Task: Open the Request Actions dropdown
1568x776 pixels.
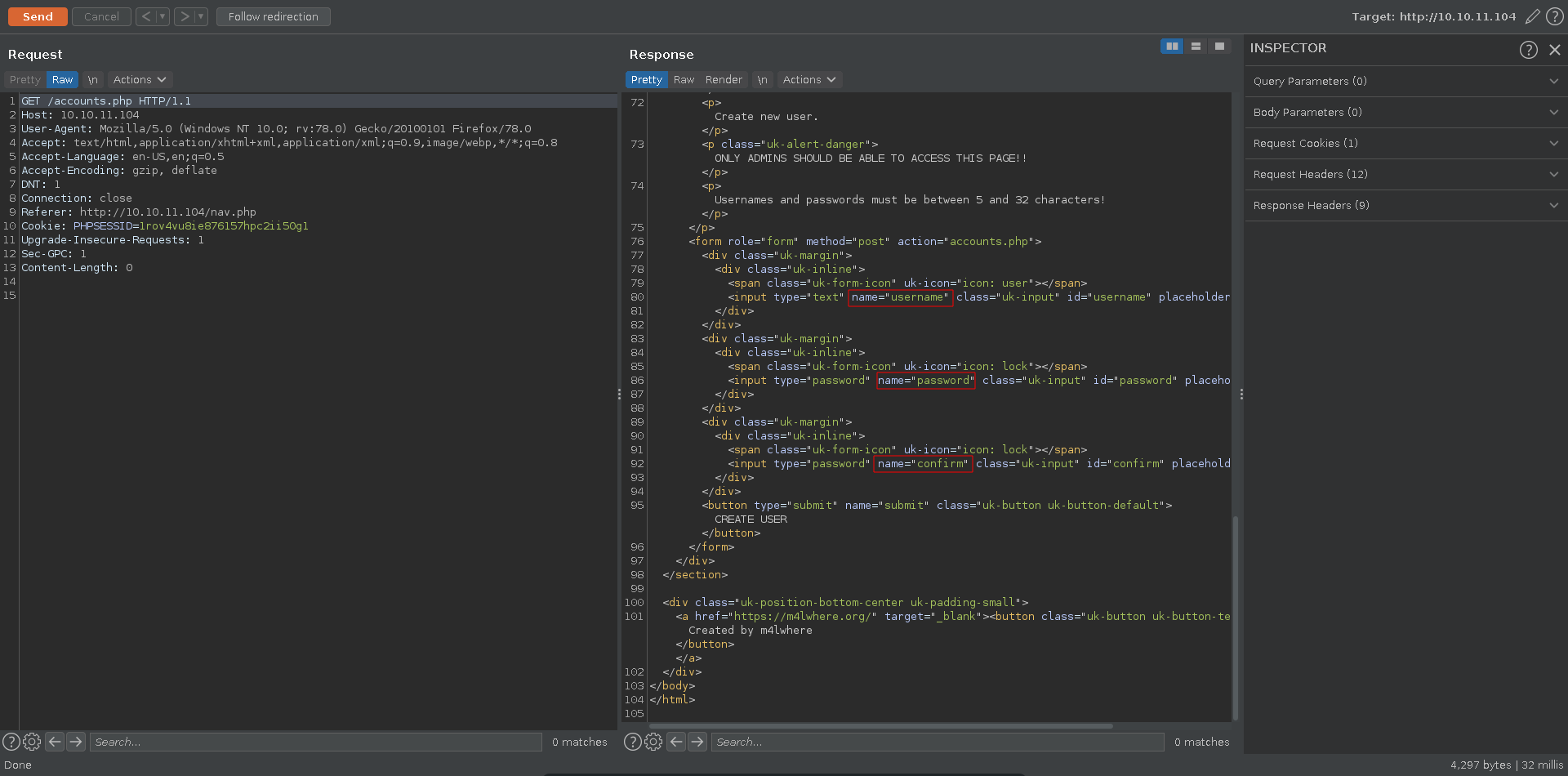Action: [139, 80]
